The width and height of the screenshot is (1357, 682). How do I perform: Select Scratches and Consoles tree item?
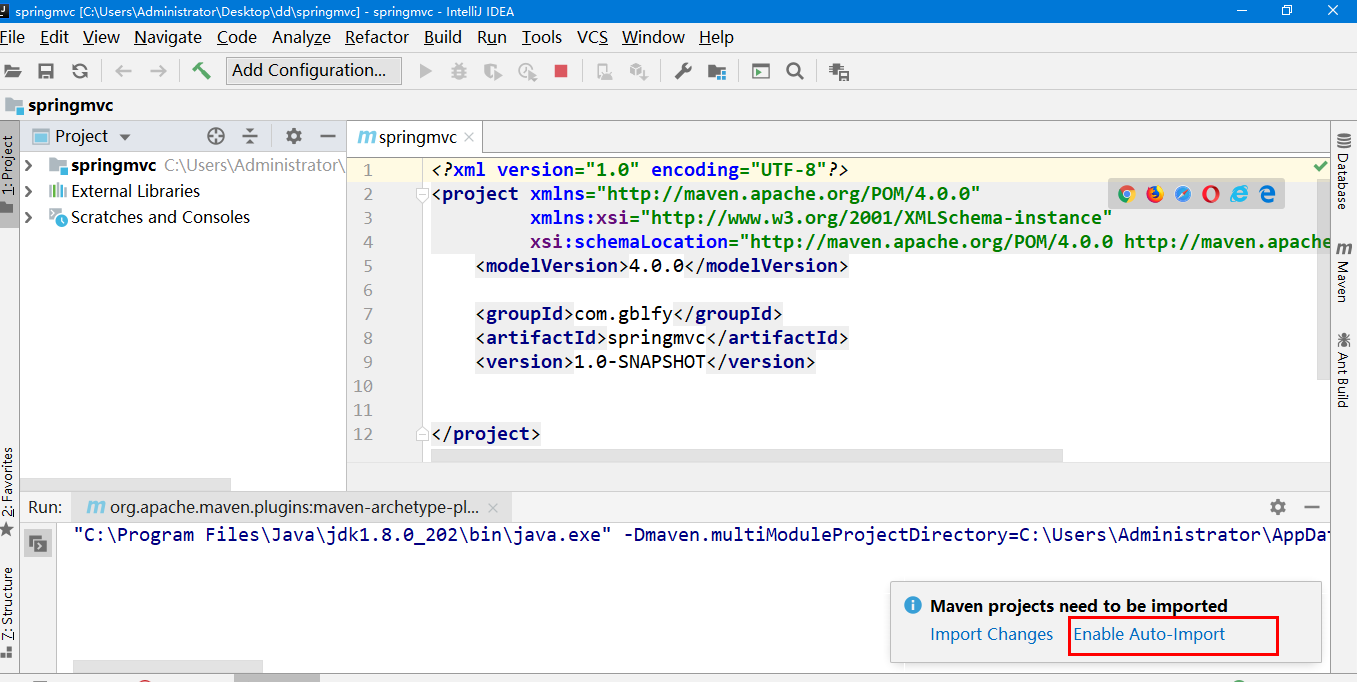click(x=160, y=217)
